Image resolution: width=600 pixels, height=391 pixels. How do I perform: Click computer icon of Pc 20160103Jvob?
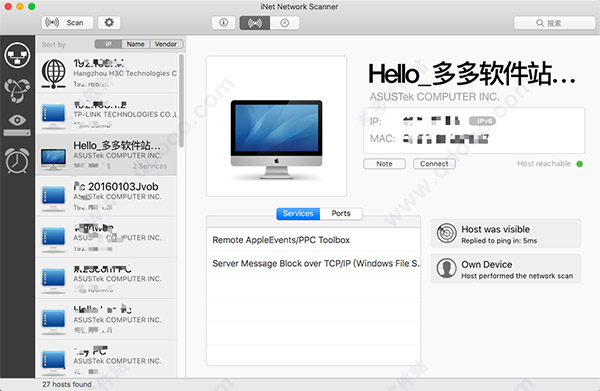pyautogui.click(x=54, y=198)
